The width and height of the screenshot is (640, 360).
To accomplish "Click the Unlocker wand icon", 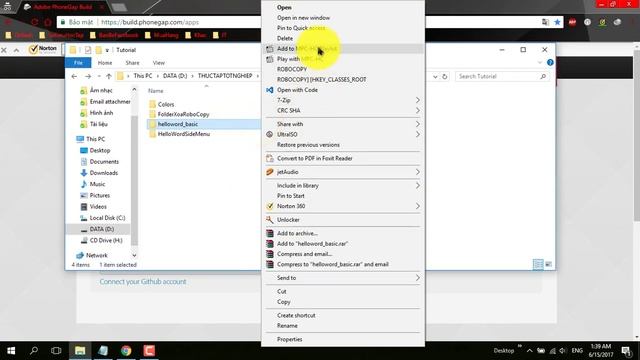I will [269, 220].
